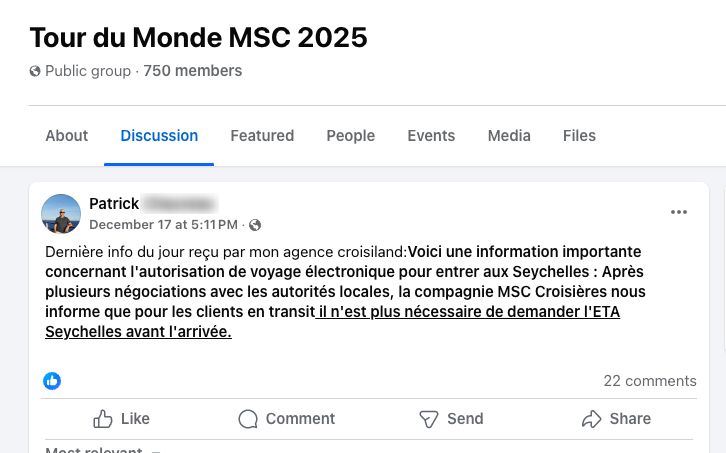Click the December 17 post timestamp
The height and width of the screenshot is (453, 726).
(x=163, y=225)
